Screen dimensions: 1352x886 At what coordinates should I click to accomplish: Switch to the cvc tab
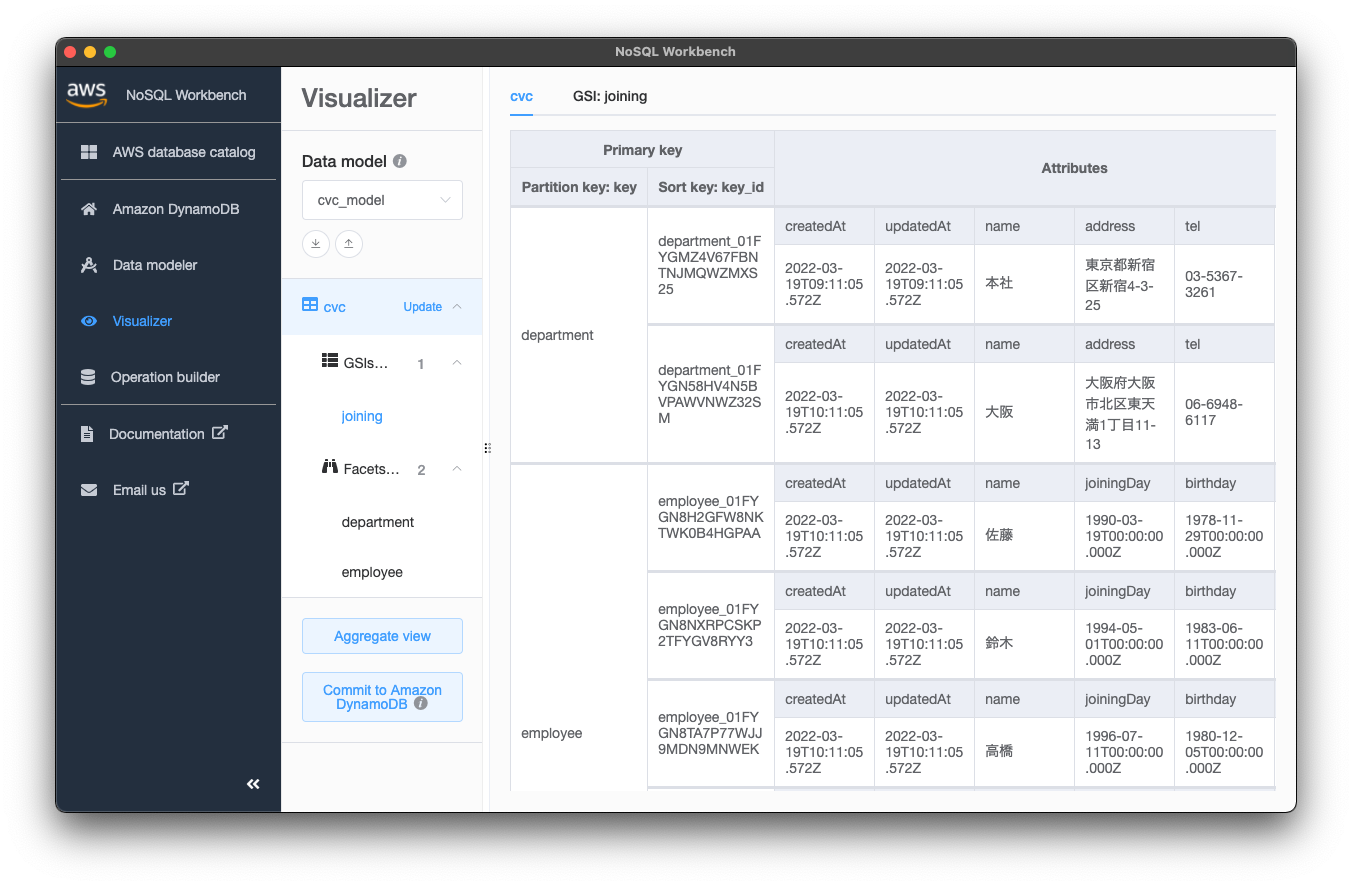click(x=521, y=96)
